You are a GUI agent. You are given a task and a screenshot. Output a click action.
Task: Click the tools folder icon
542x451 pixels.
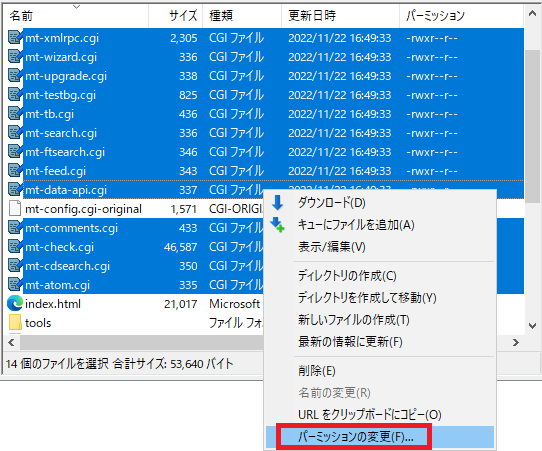15,323
